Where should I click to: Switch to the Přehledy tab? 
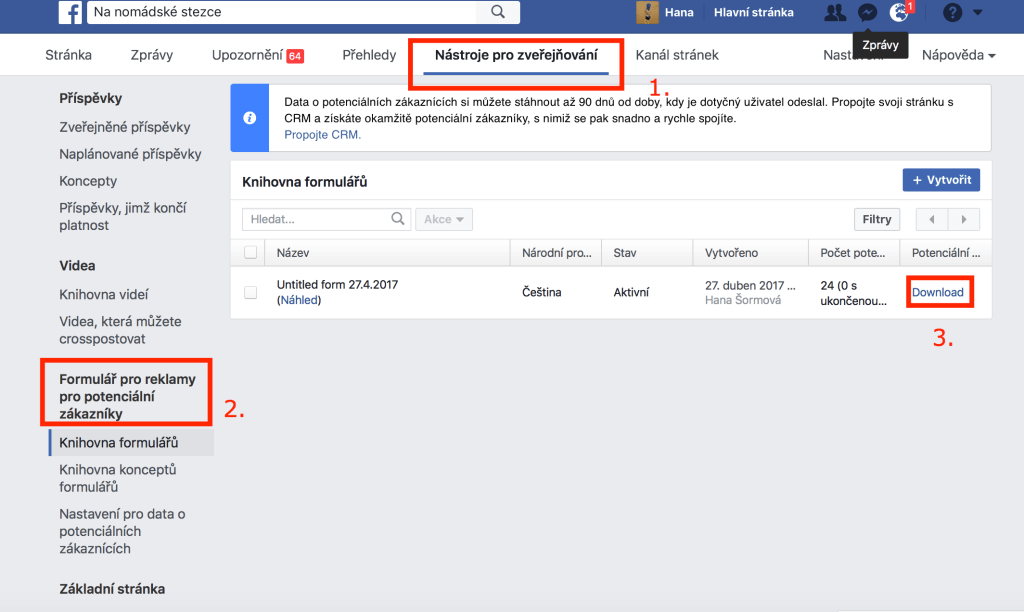(x=368, y=55)
